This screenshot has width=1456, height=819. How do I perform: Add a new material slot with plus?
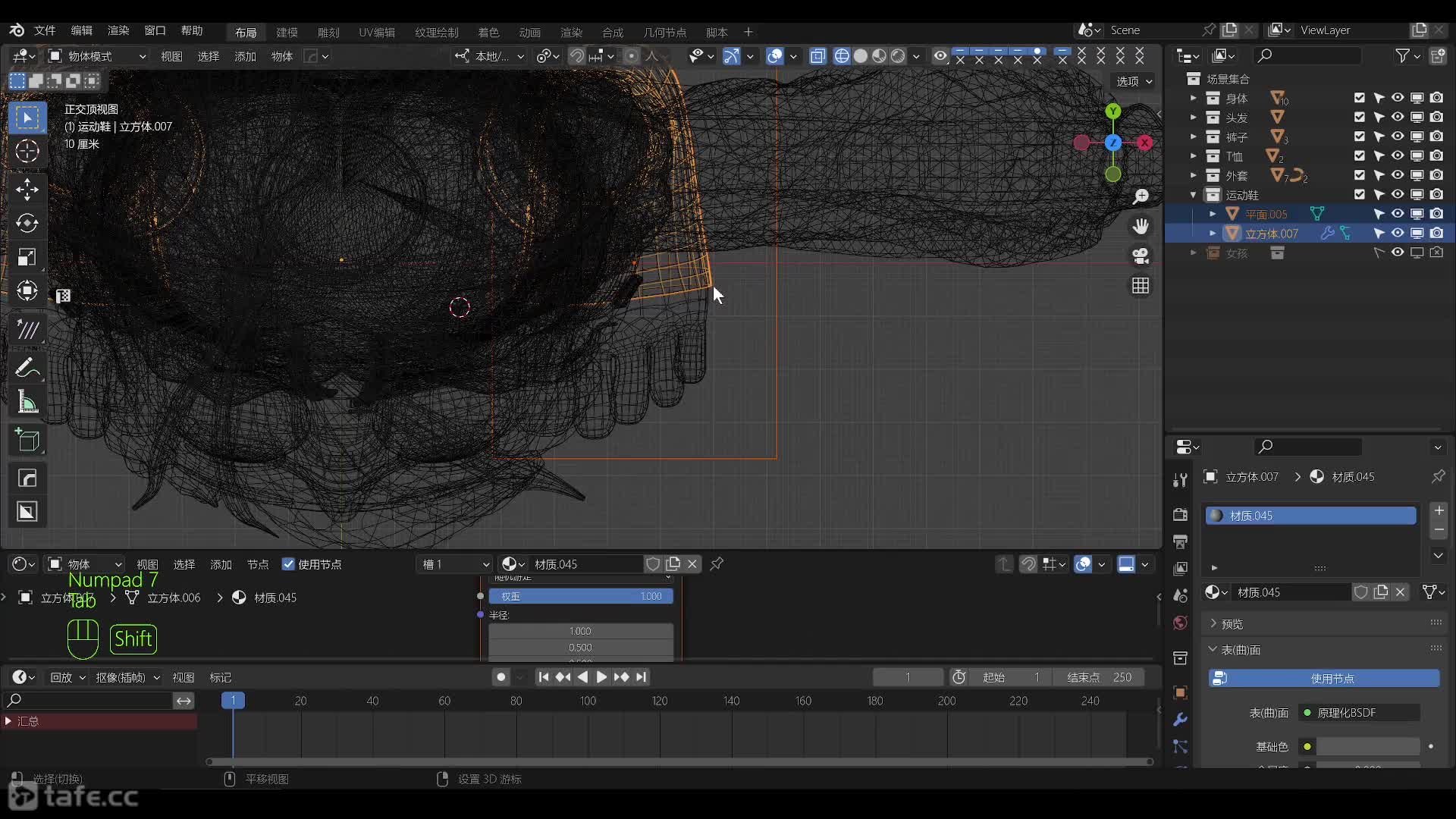[x=1439, y=510]
